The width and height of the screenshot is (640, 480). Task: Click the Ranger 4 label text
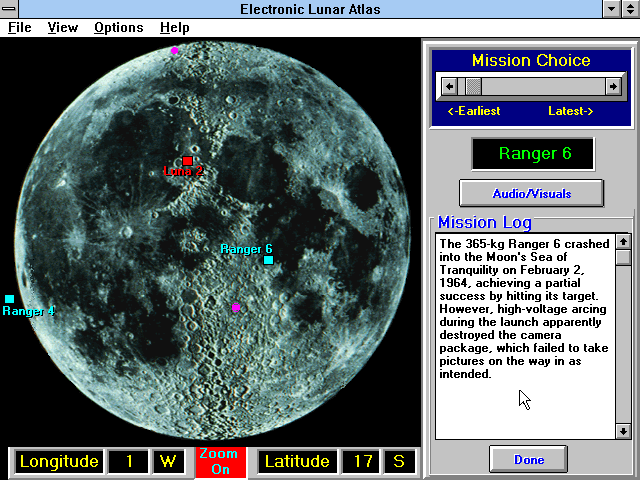[x=28, y=311]
